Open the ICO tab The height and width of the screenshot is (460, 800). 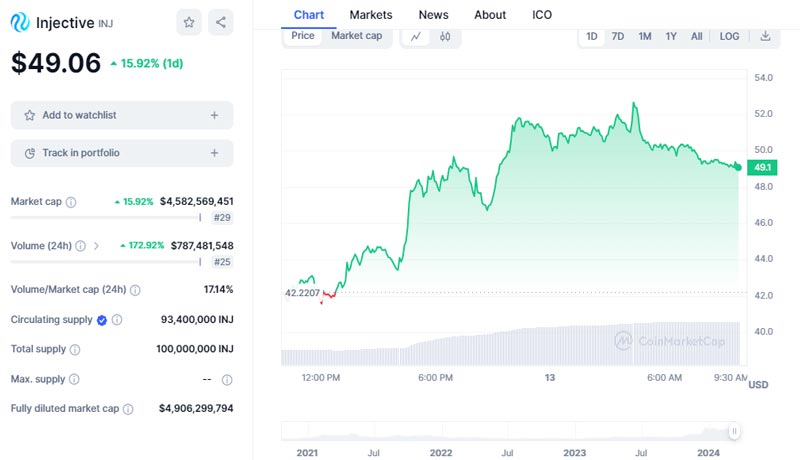click(x=542, y=15)
